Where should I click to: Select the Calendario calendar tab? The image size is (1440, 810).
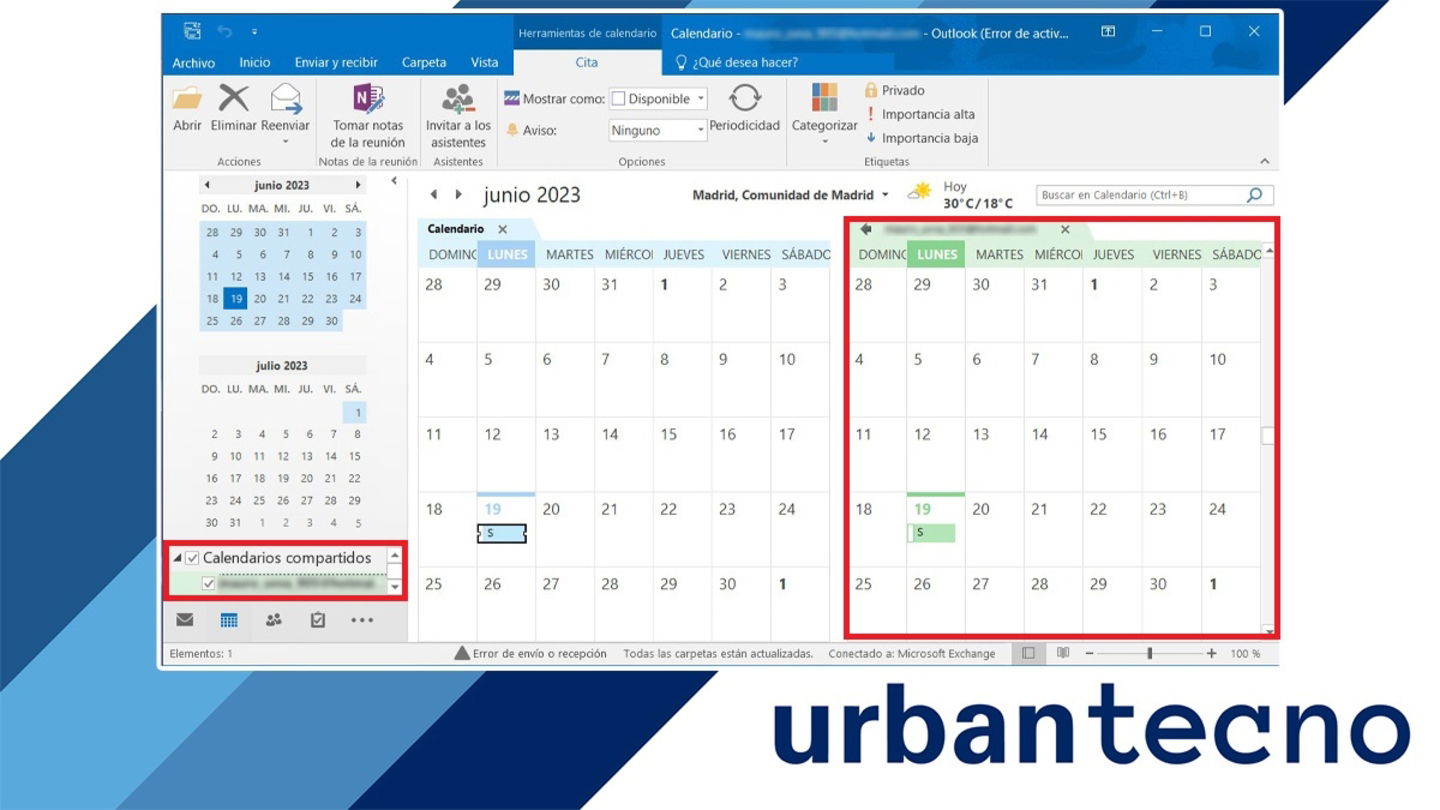click(456, 229)
